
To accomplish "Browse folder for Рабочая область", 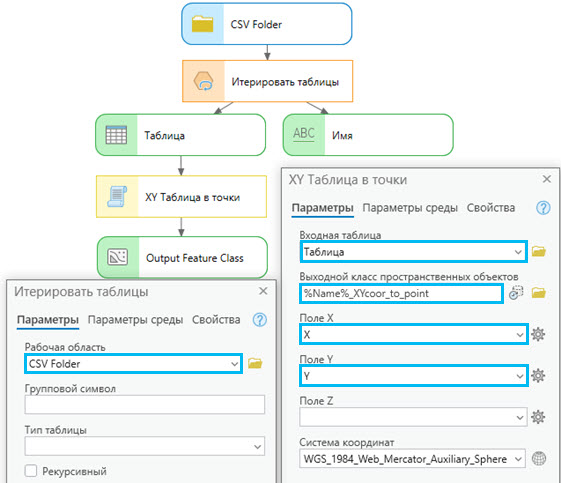I will 255,363.
